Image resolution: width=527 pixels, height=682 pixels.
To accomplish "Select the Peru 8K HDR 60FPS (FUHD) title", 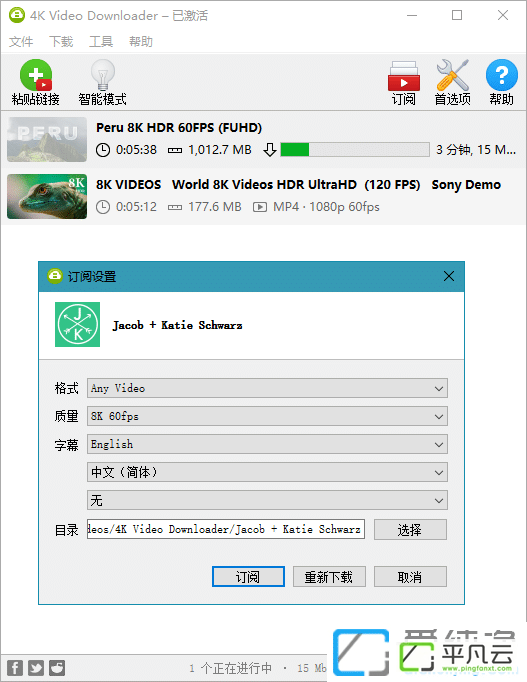I will click(x=179, y=128).
